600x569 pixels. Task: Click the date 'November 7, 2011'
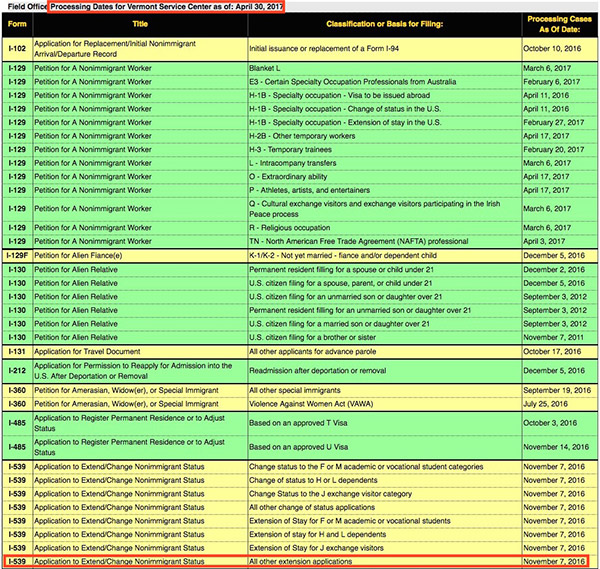[x=553, y=337]
